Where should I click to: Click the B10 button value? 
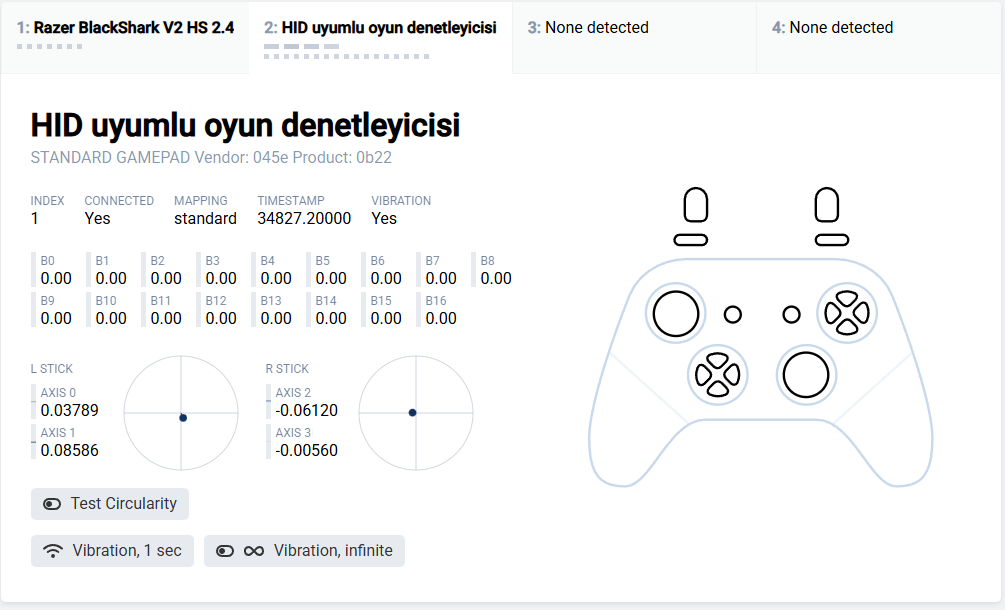click(111, 318)
